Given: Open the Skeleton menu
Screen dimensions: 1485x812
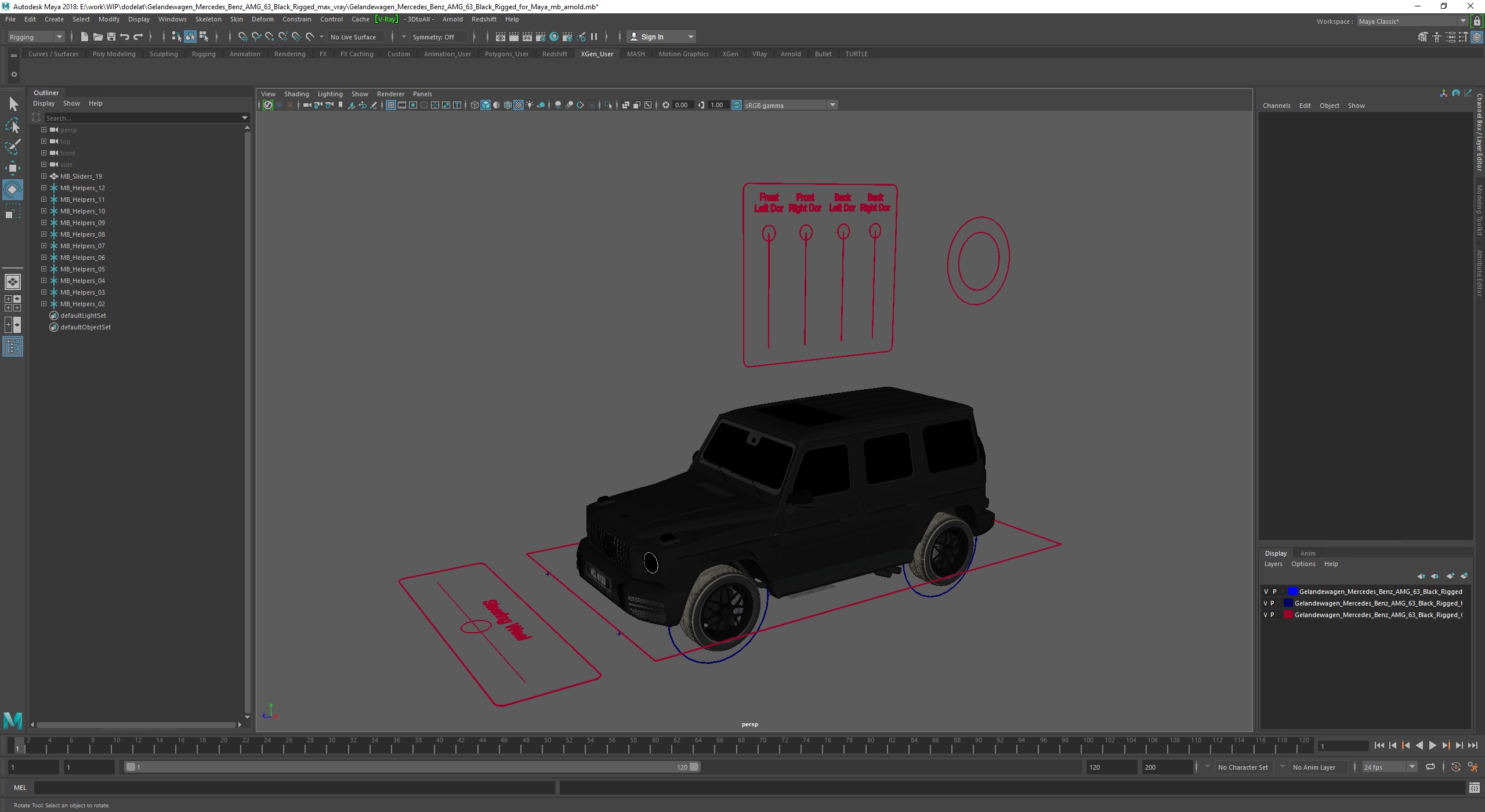Looking at the screenshot, I should coord(208,19).
